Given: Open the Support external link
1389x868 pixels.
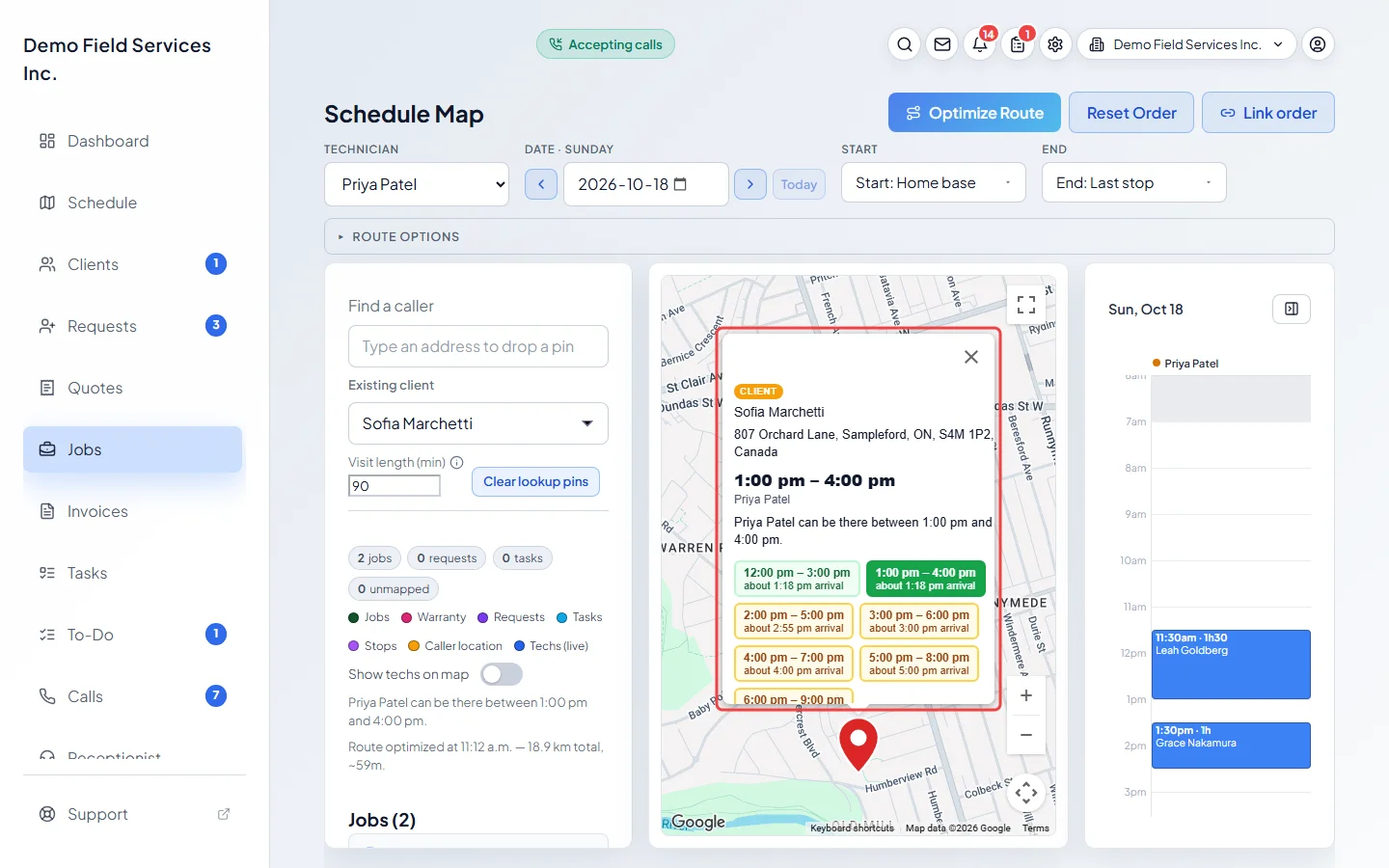Looking at the screenshot, I should coord(133,814).
